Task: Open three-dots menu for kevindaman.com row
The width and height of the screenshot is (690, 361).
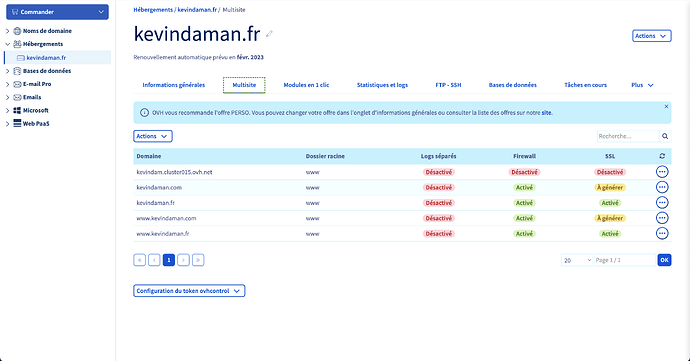Action: coord(662,187)
